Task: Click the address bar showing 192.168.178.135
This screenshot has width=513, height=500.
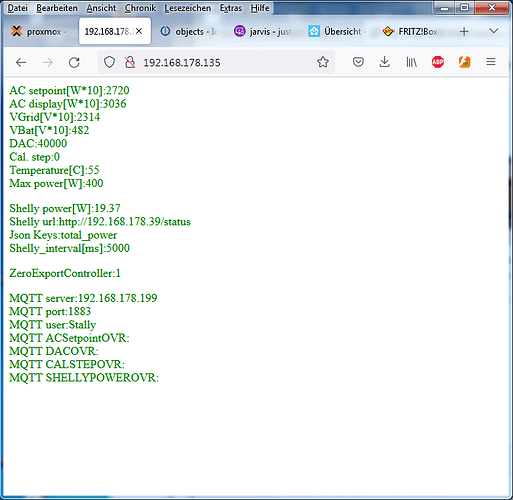Action: pos(217,62)
